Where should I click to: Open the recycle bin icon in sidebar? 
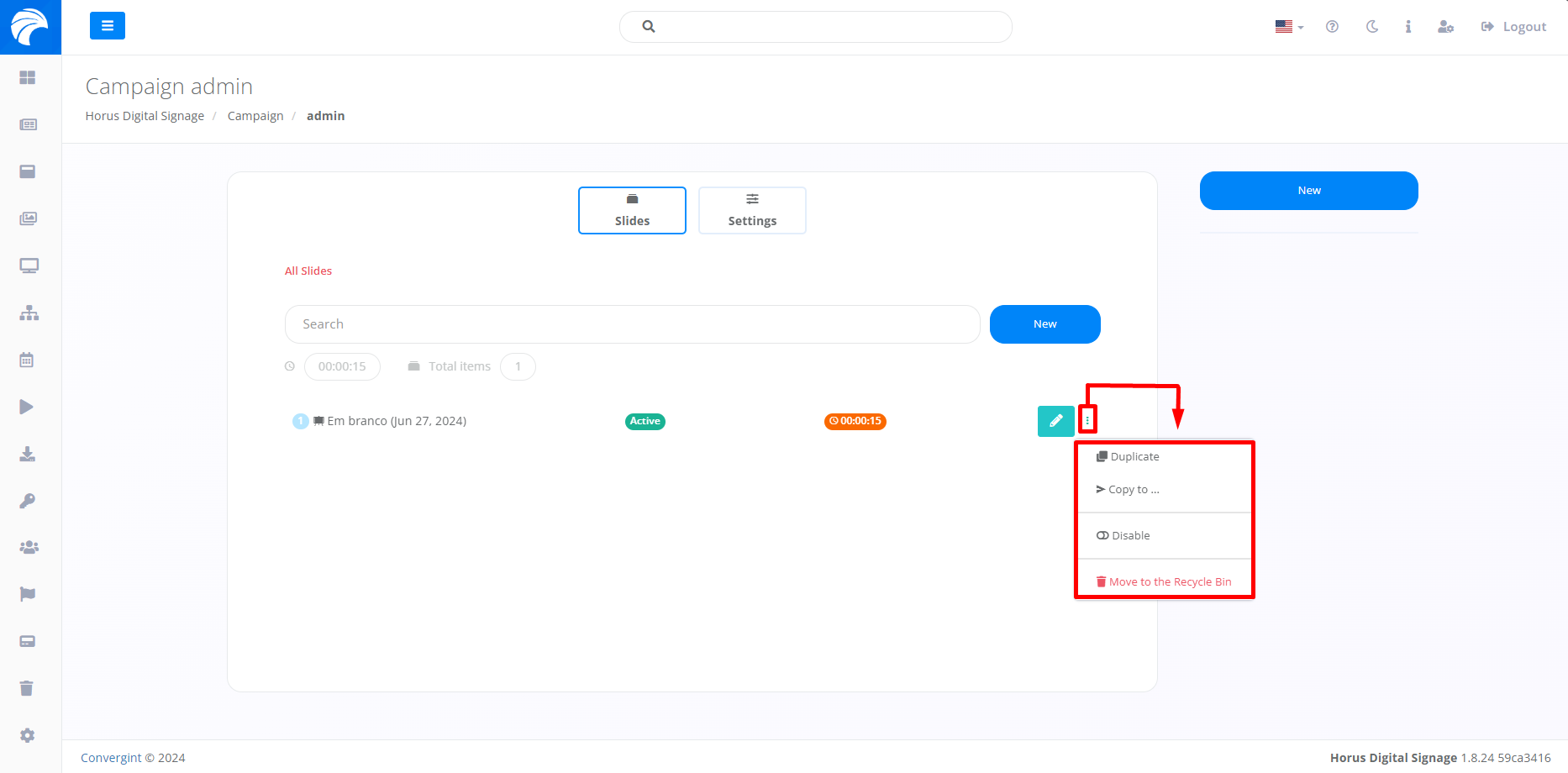pyautogui.click(x=27, y=688)
